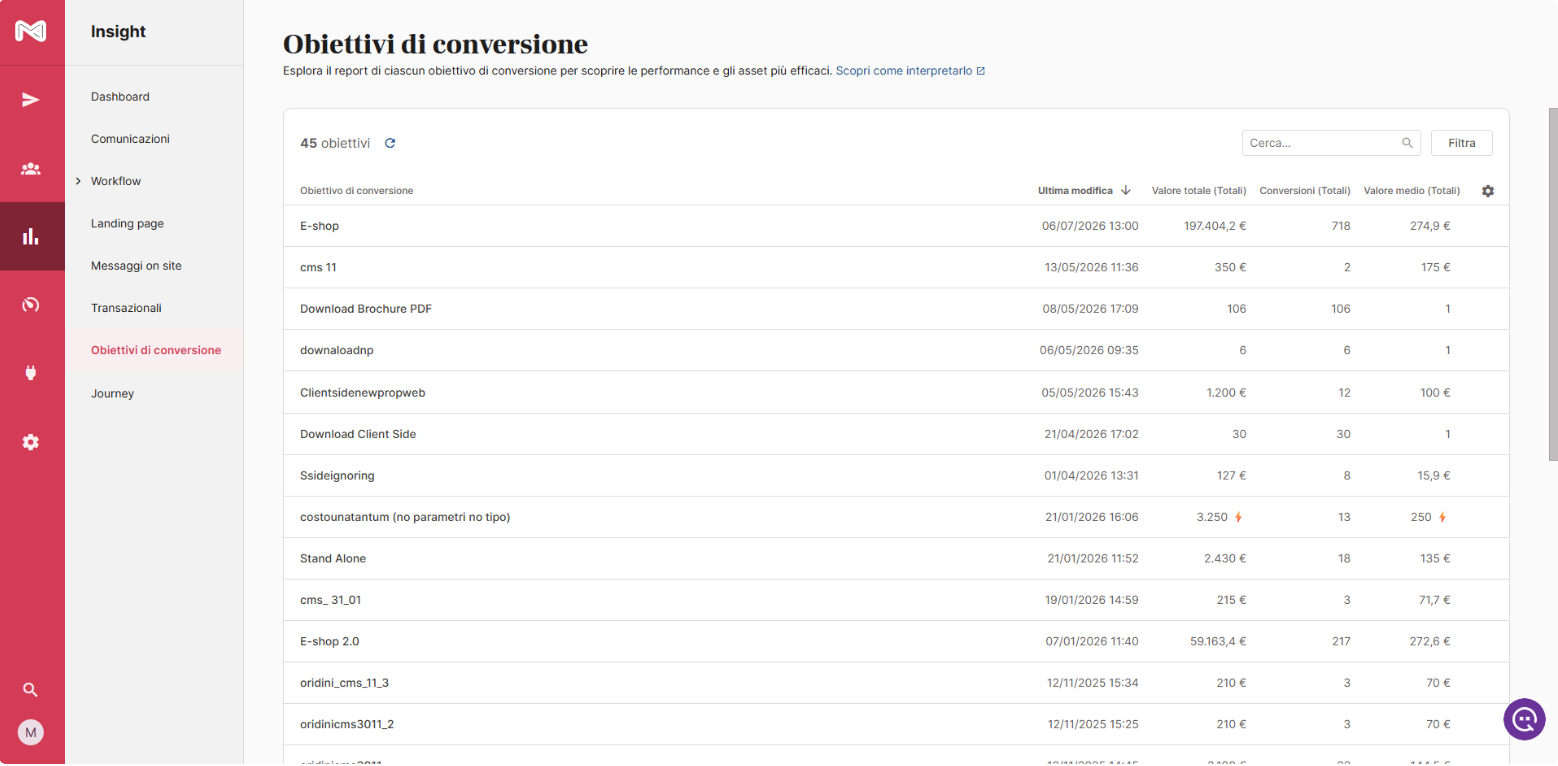Click the lightning icon next to 250

(1442, 517)
